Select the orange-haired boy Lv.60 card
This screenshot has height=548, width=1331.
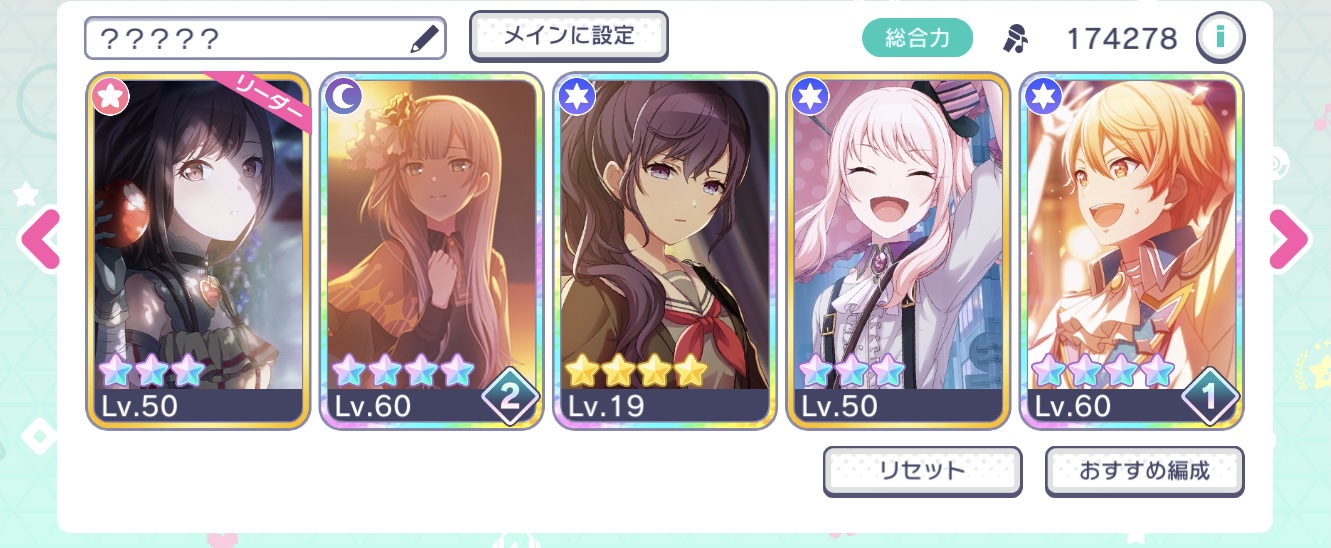tap(1132, 251)
